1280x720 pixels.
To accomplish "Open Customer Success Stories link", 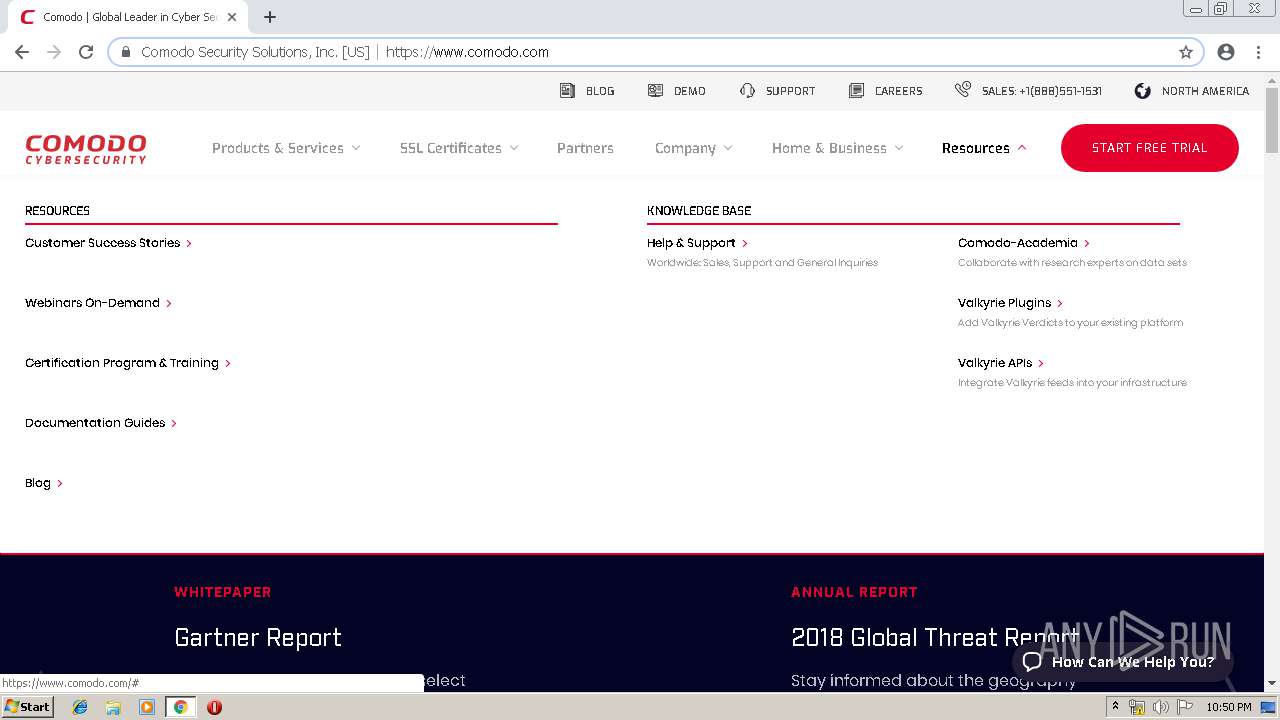I will click(x=108, y=243).
